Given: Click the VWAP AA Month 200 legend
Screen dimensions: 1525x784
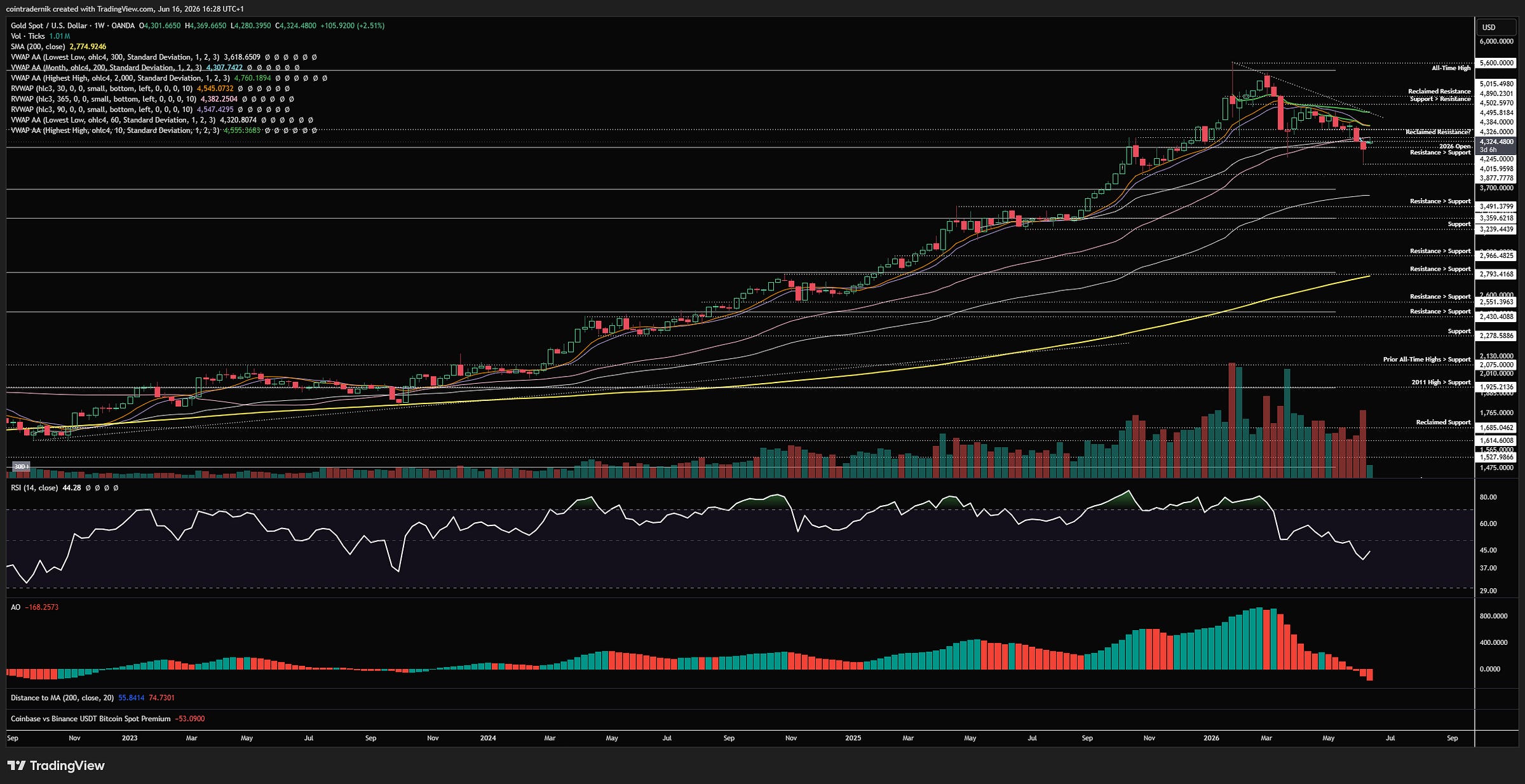Looking at the screenshot, I should [106, 68].
